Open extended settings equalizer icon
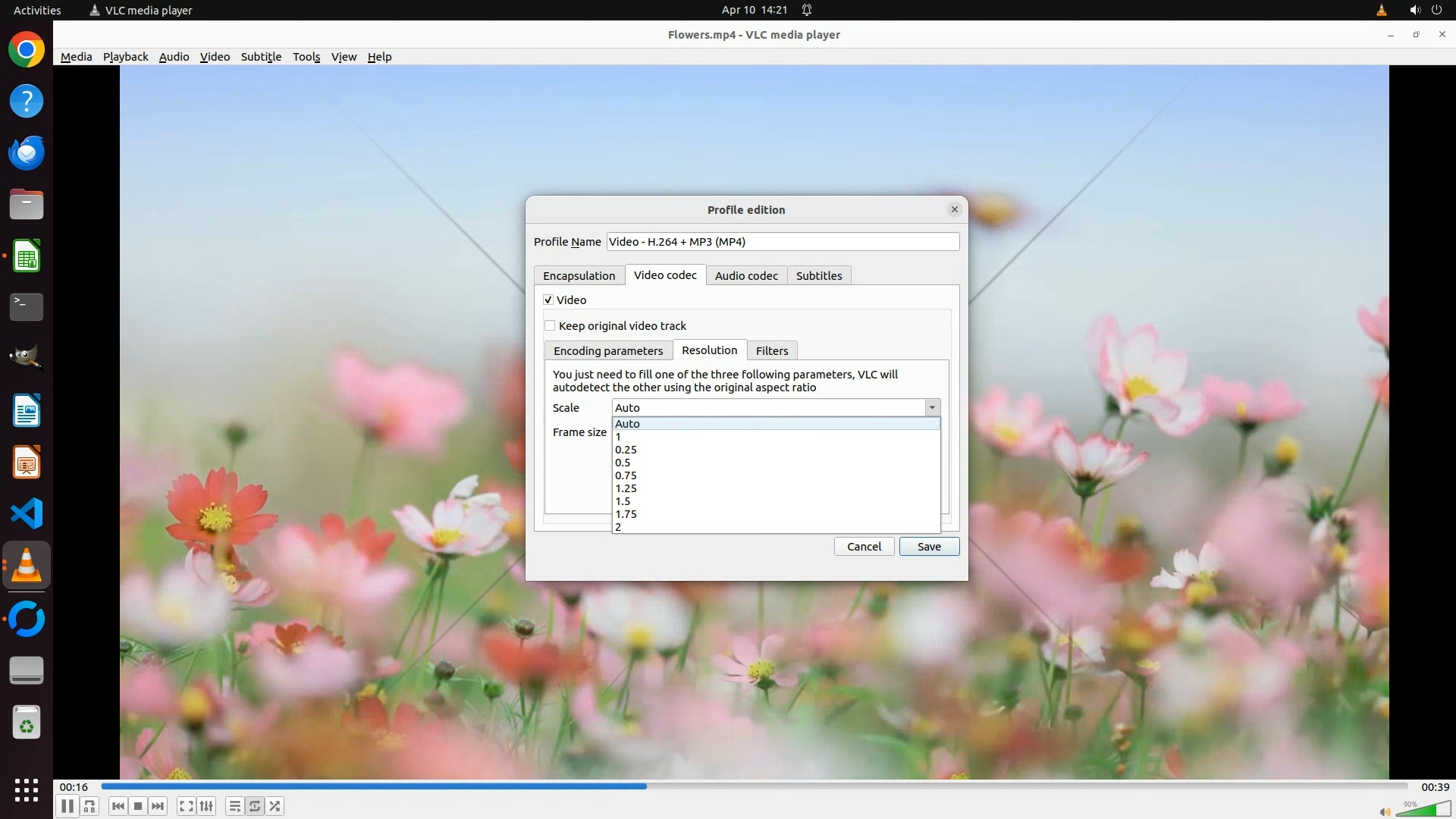This screenshot has width=1456, height=819. (x=206, y=806)
